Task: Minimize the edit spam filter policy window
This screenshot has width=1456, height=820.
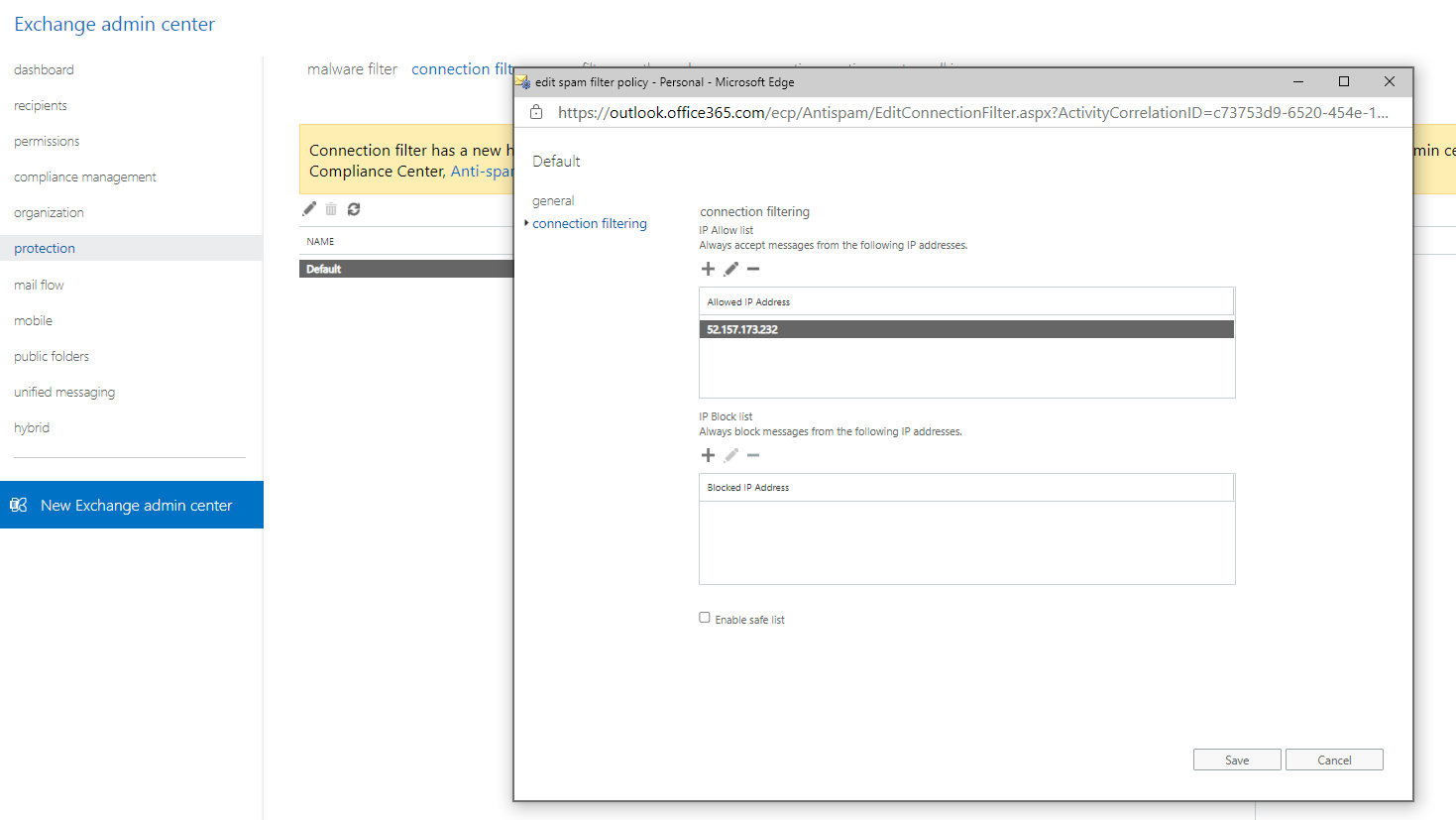Action: click(x=1298, y=81)
